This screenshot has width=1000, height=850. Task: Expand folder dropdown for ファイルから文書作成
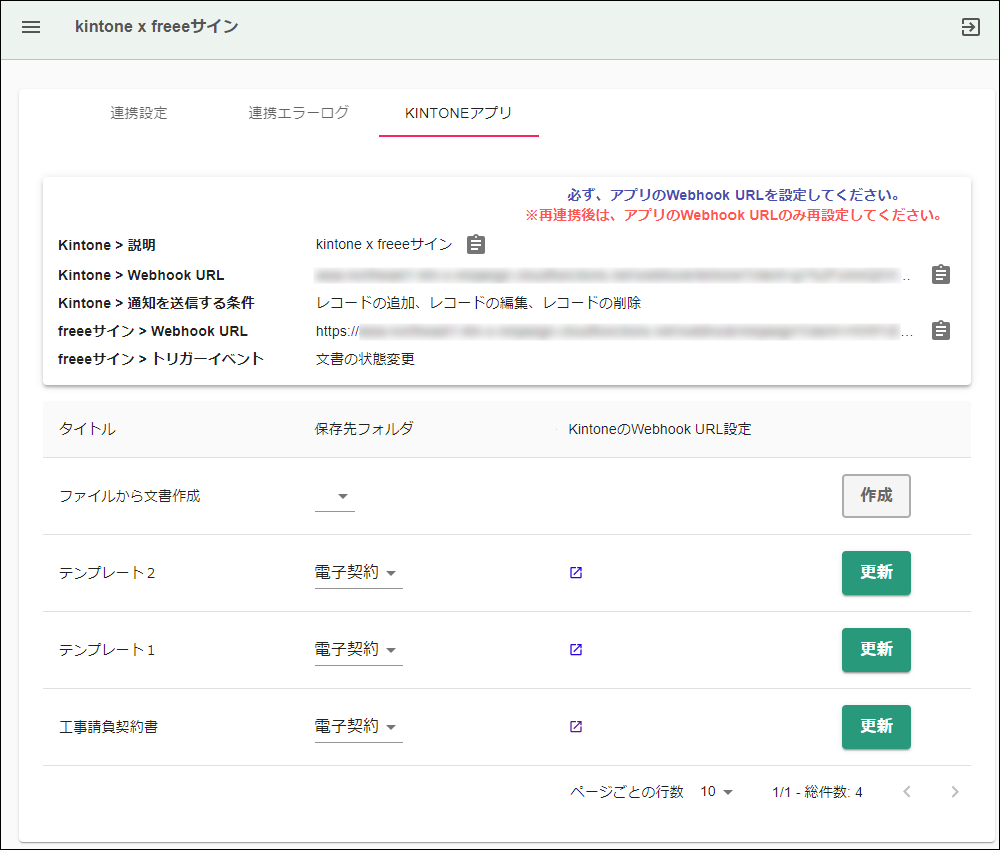(x=335, y=496)
